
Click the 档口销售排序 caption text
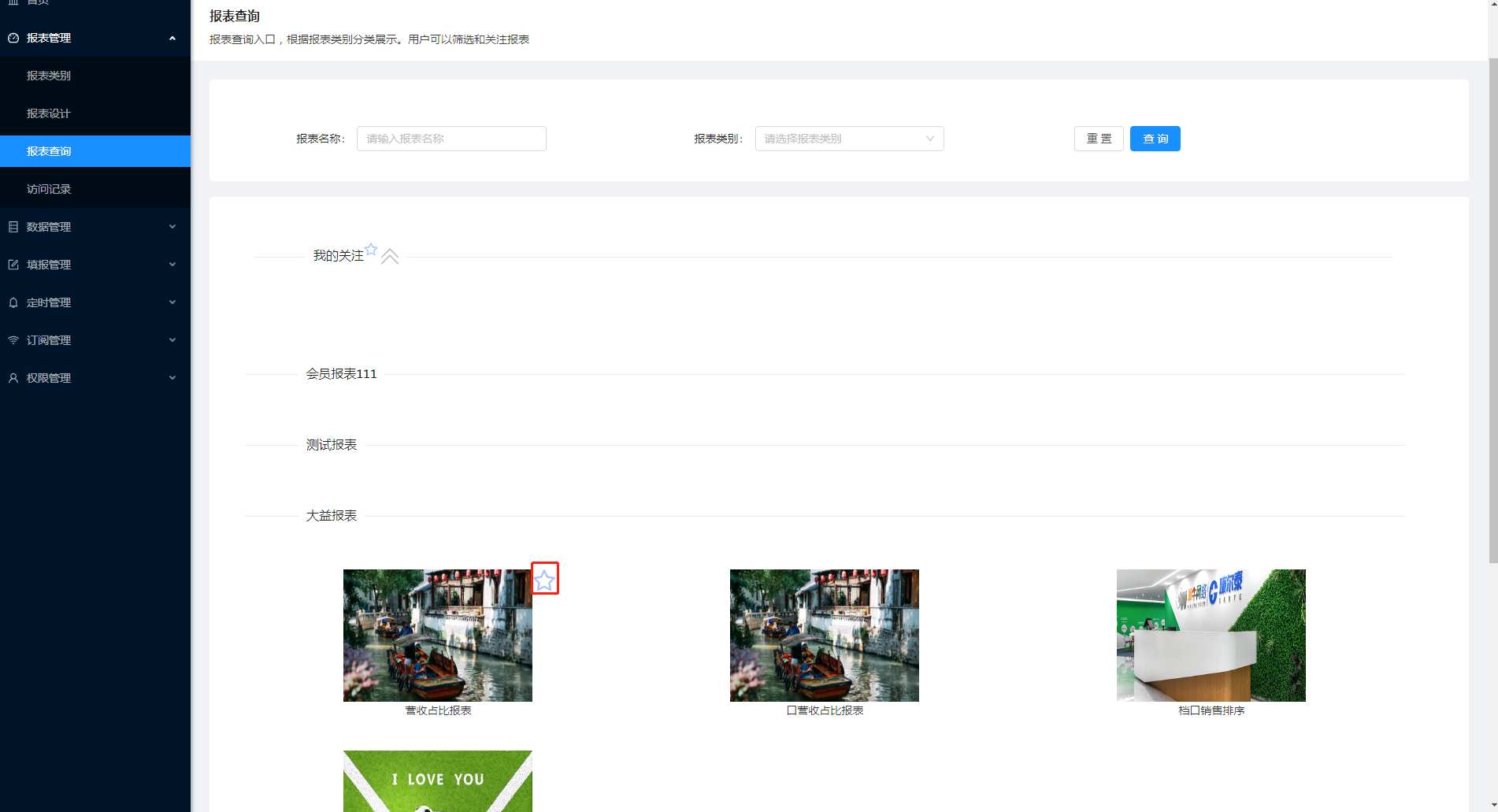1211,710
